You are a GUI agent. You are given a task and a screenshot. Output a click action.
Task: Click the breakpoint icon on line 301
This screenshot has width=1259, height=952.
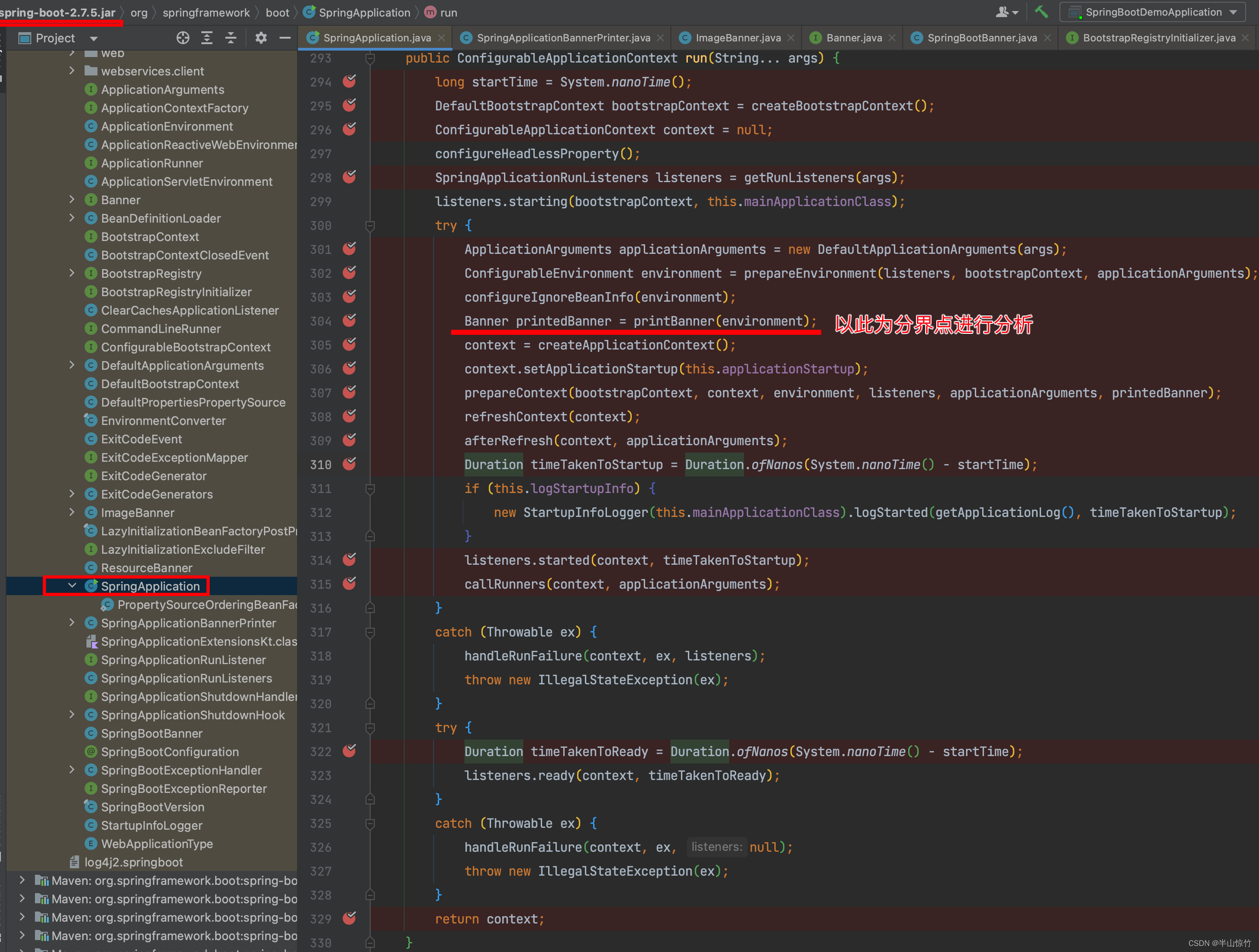[x=356, y=249]
